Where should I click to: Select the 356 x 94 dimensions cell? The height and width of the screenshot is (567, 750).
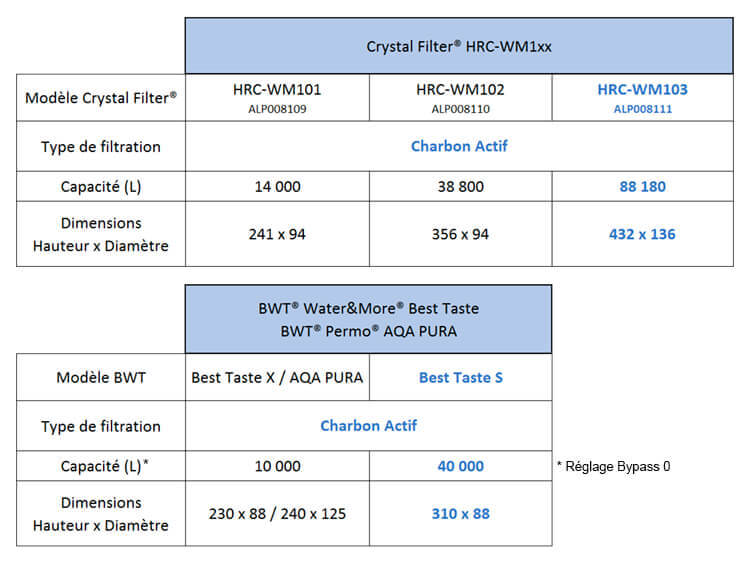tap(460, 234)
